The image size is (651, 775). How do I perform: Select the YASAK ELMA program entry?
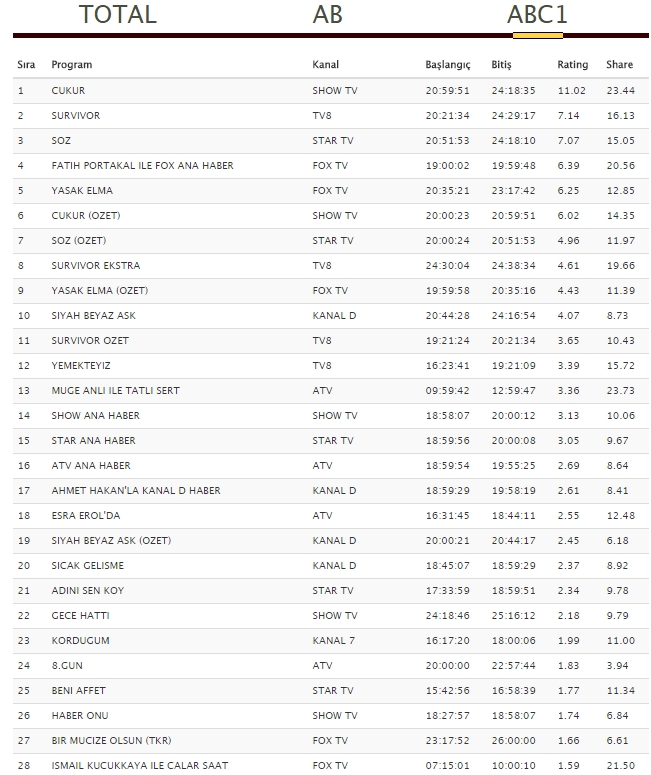(82, 191)
